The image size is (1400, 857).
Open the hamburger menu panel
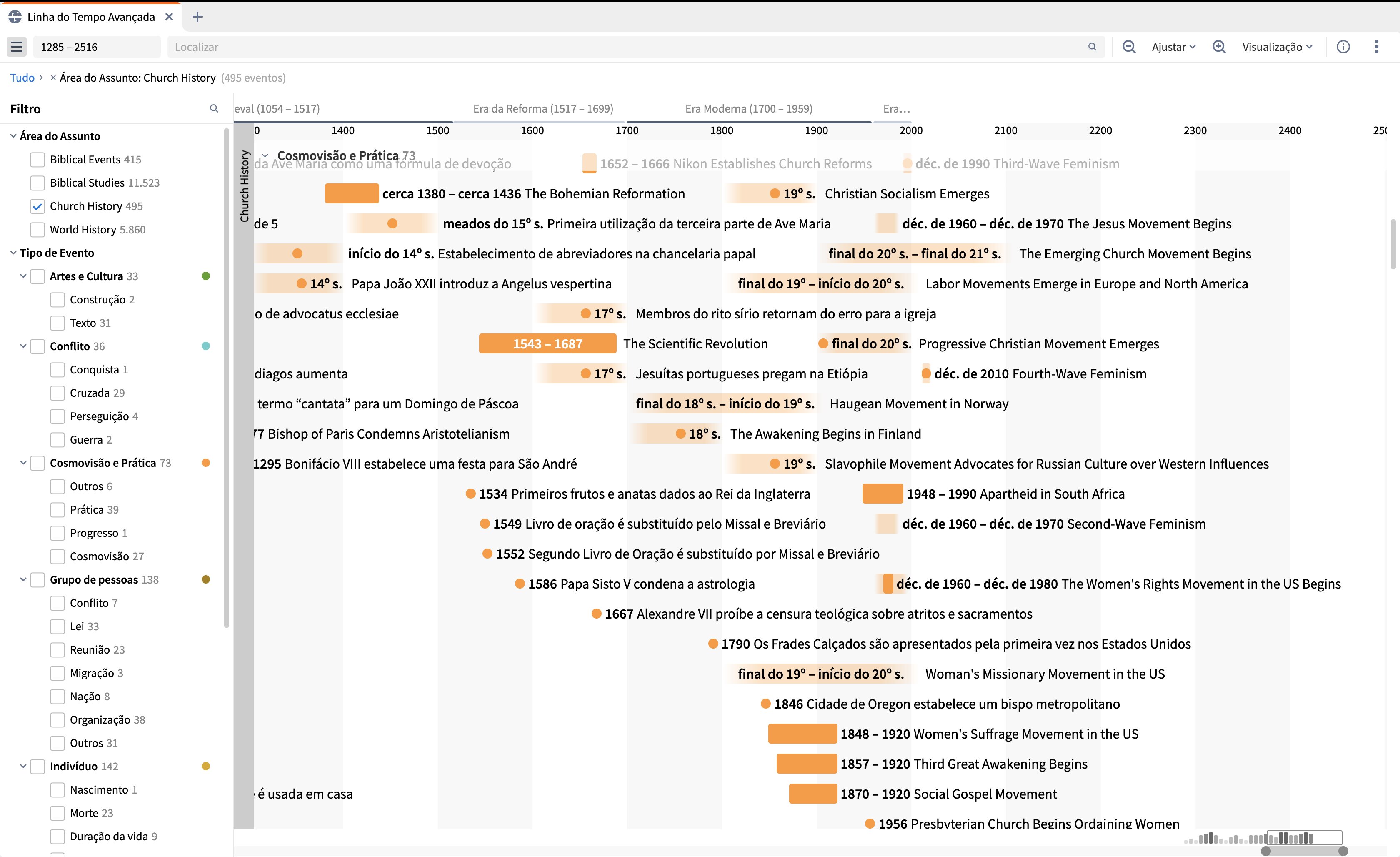coord(17,47)
